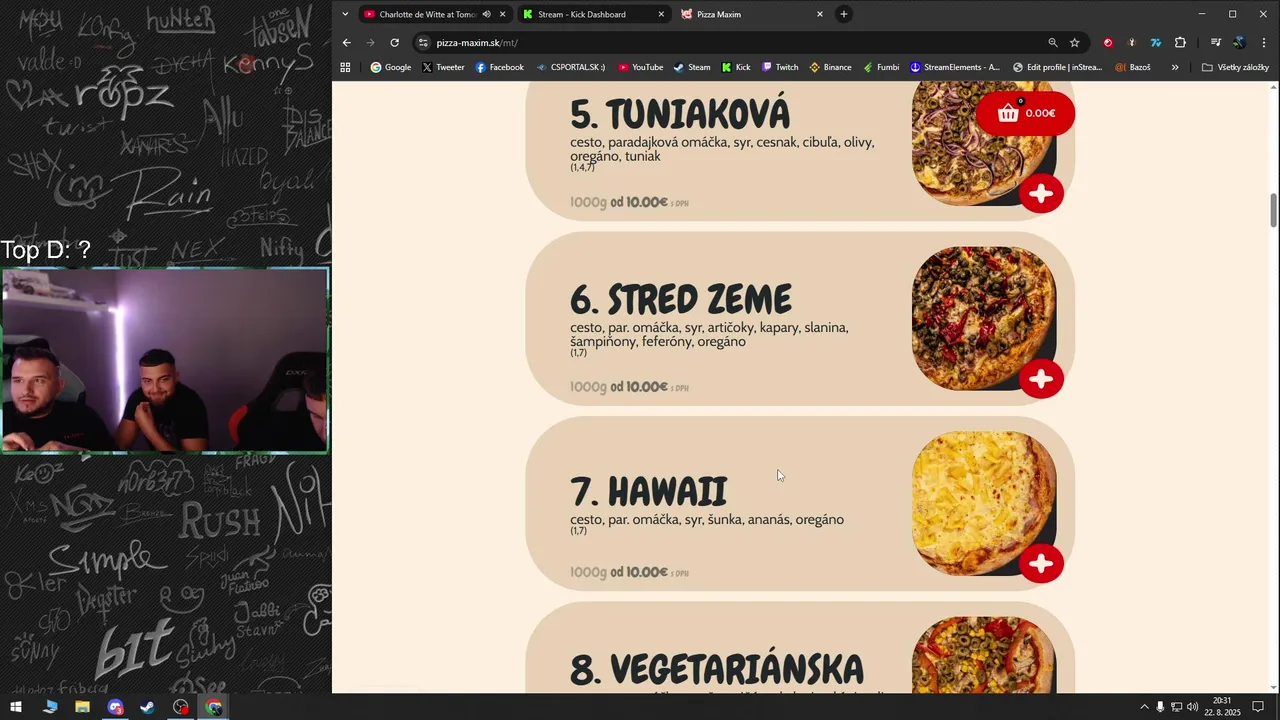
Task: Open the Kick bookmark
Action: point(736,67)
